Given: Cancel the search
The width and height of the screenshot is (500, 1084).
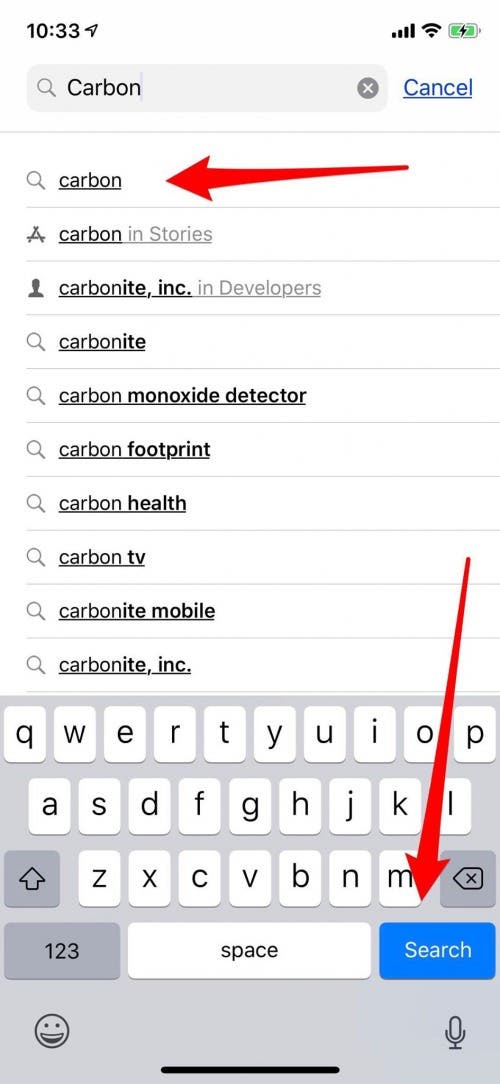Looking at the screenshot, I should [438, 88].
